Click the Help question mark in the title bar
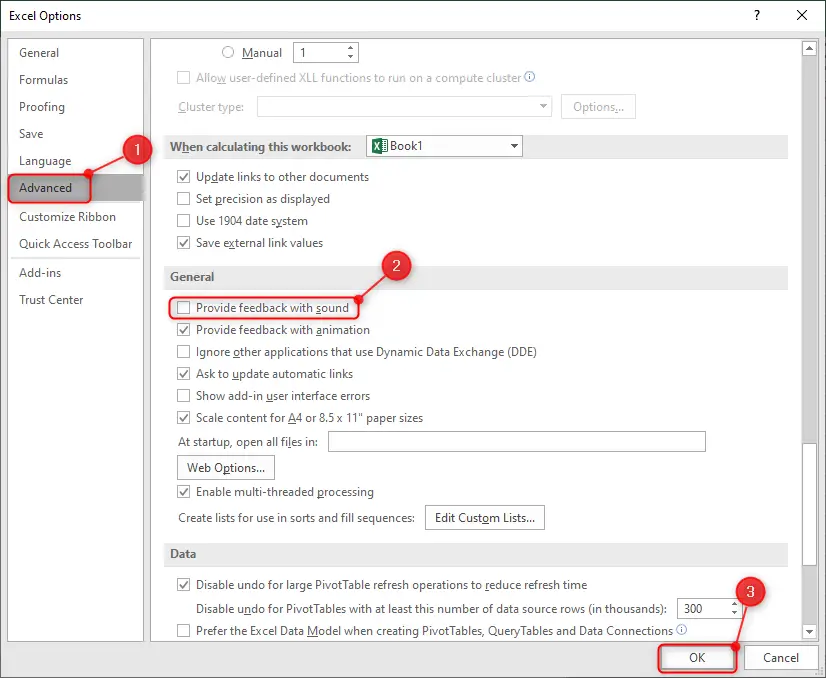The height and width of the screenshot is (678, 826). tap(757, 15)
